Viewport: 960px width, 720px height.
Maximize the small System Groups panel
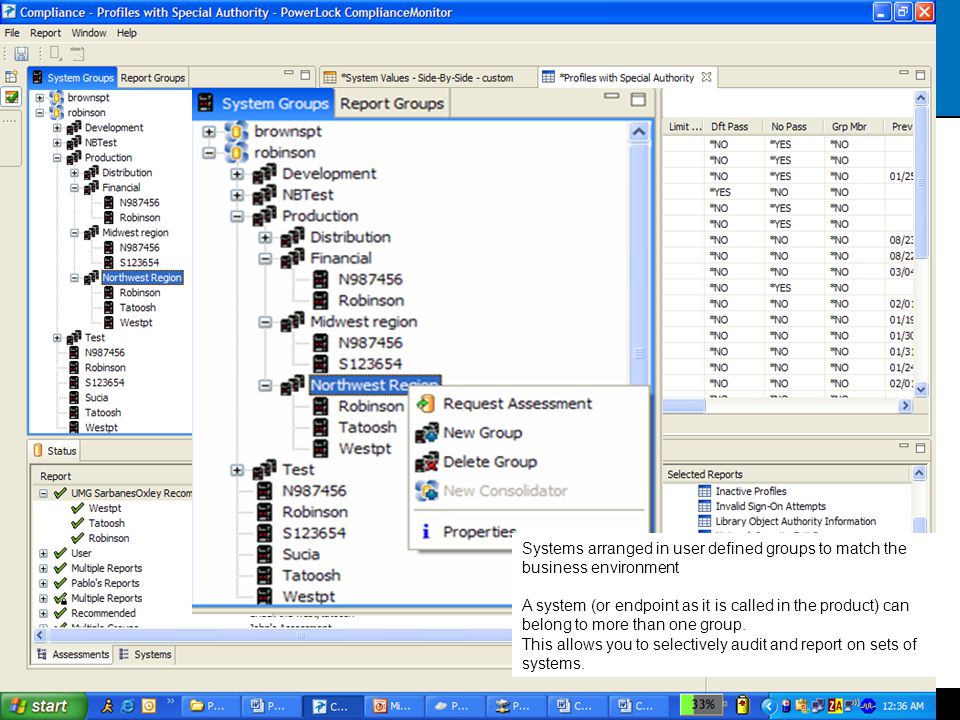pyautogui.click(x=306, y=75)
